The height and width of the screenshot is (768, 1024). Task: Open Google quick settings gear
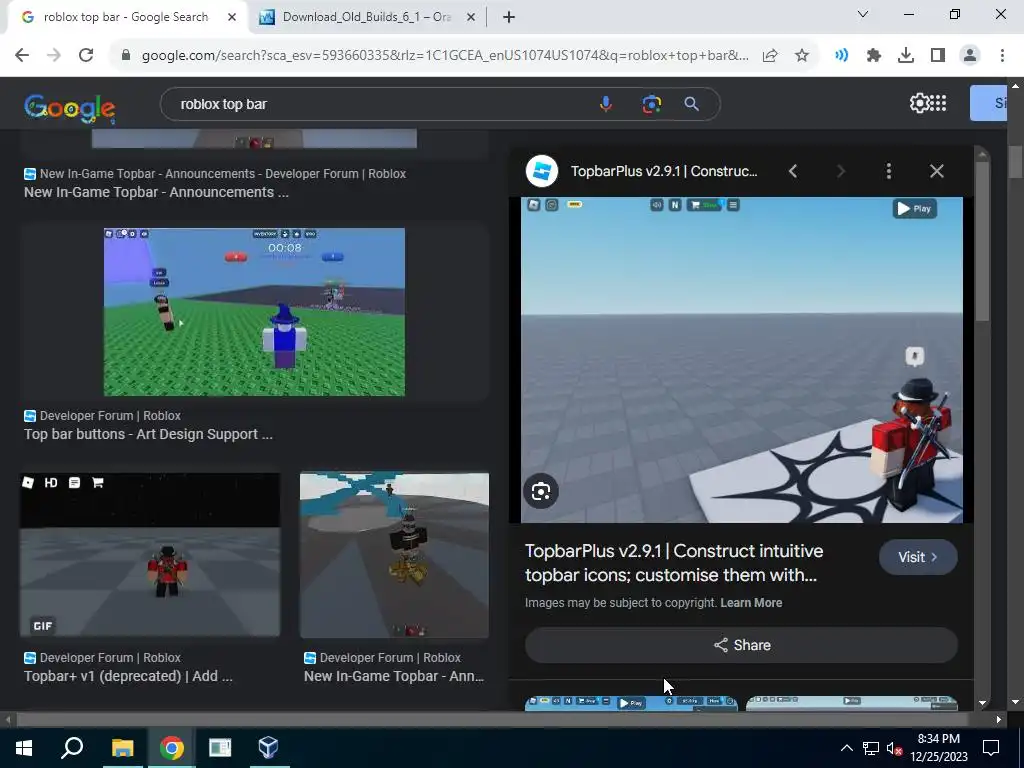point(918,103)
